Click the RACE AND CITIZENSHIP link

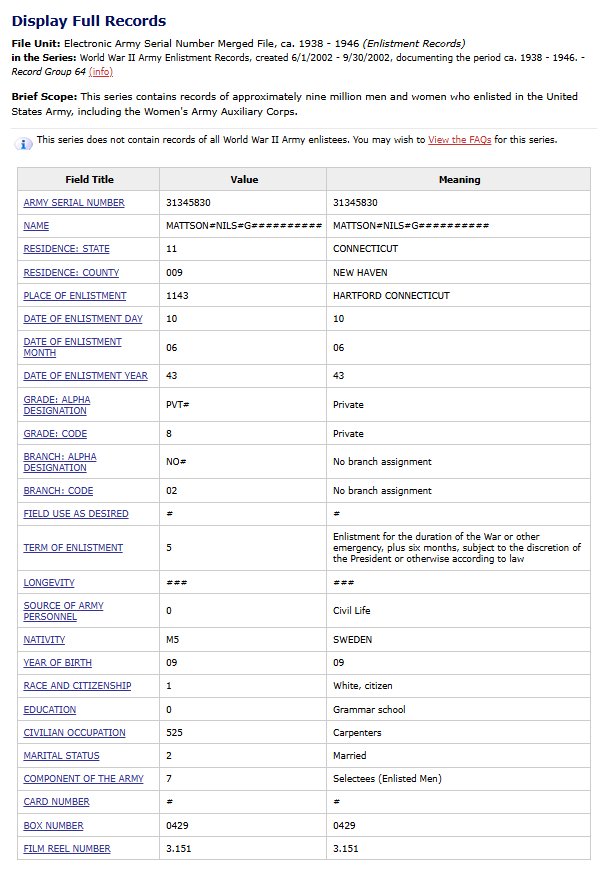click(x=79, y=686)
